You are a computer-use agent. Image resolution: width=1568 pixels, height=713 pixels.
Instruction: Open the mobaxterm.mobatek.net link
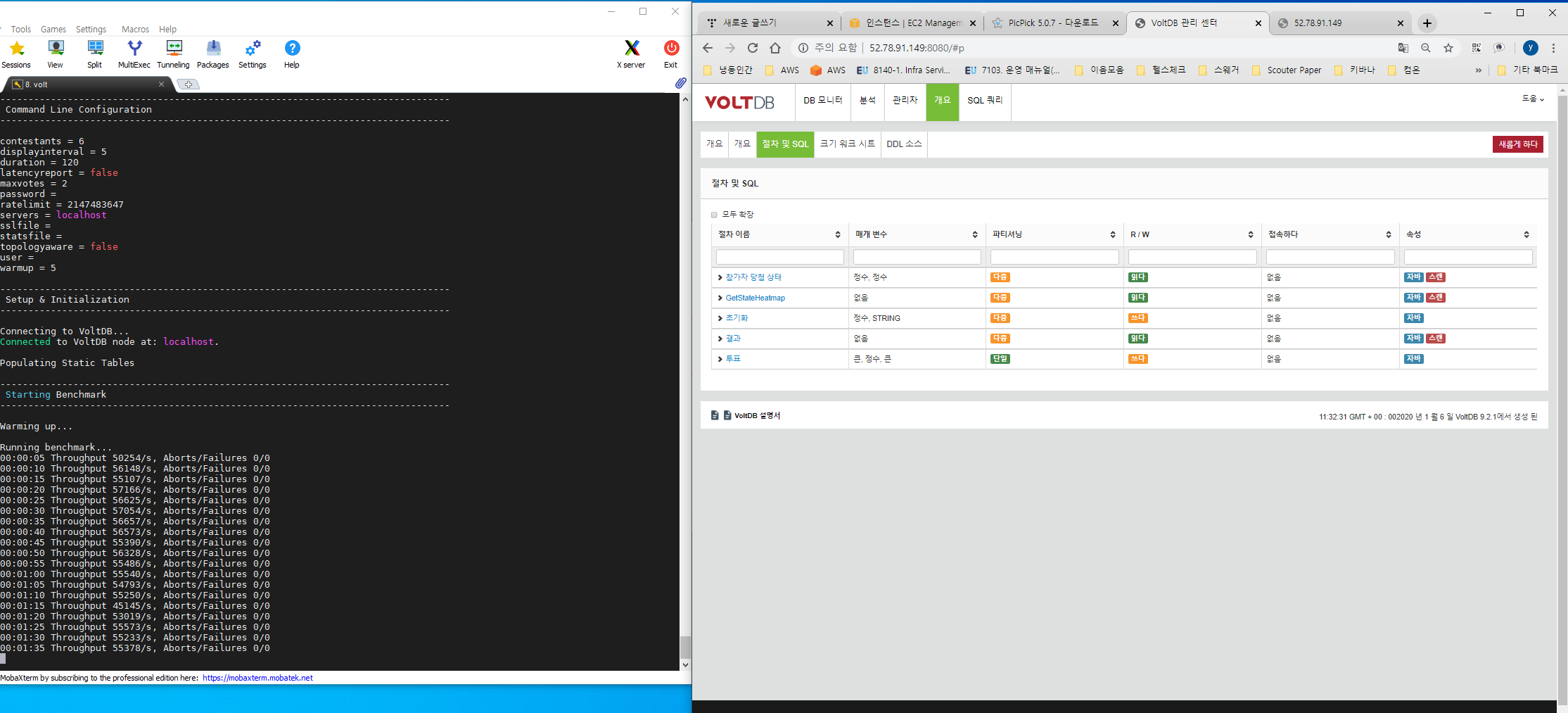(x=257, y=678)
